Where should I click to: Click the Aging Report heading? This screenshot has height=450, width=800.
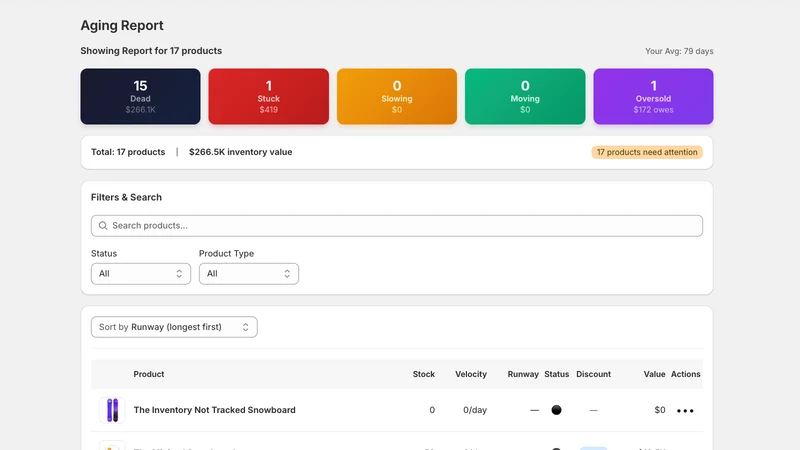(x=122, y=26)
